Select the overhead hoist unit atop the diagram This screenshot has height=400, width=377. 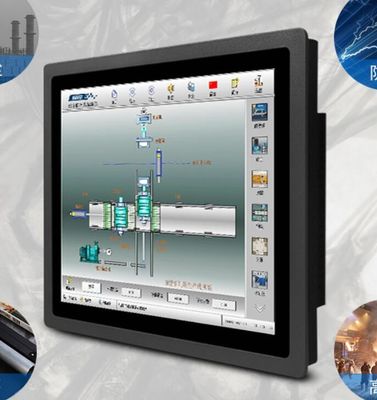pos(145,128)
